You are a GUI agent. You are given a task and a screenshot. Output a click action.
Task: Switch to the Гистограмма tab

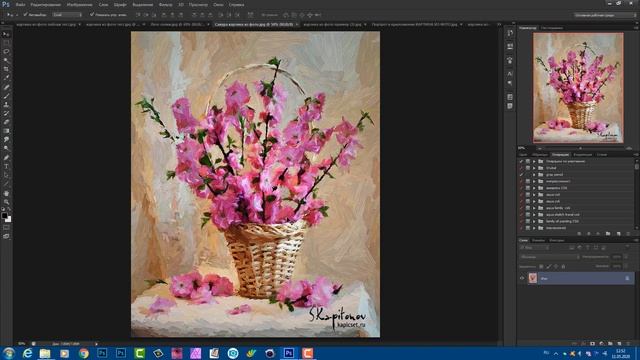[x=552, y=28]
